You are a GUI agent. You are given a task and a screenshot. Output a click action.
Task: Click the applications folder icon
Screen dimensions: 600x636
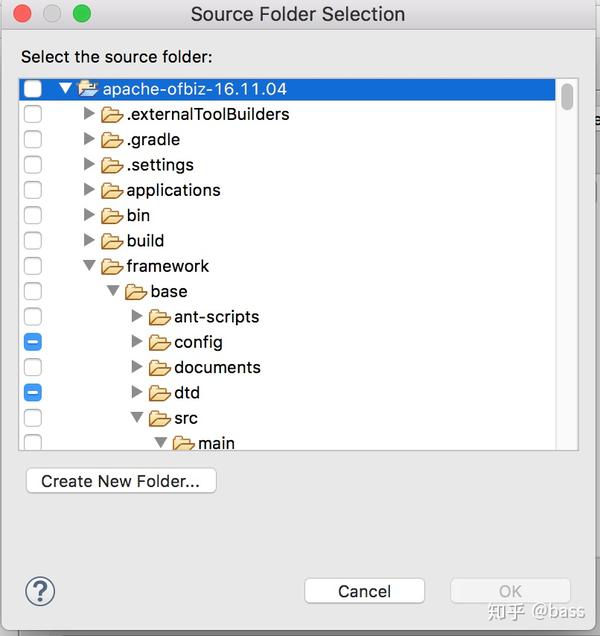(x=112, y=190)
